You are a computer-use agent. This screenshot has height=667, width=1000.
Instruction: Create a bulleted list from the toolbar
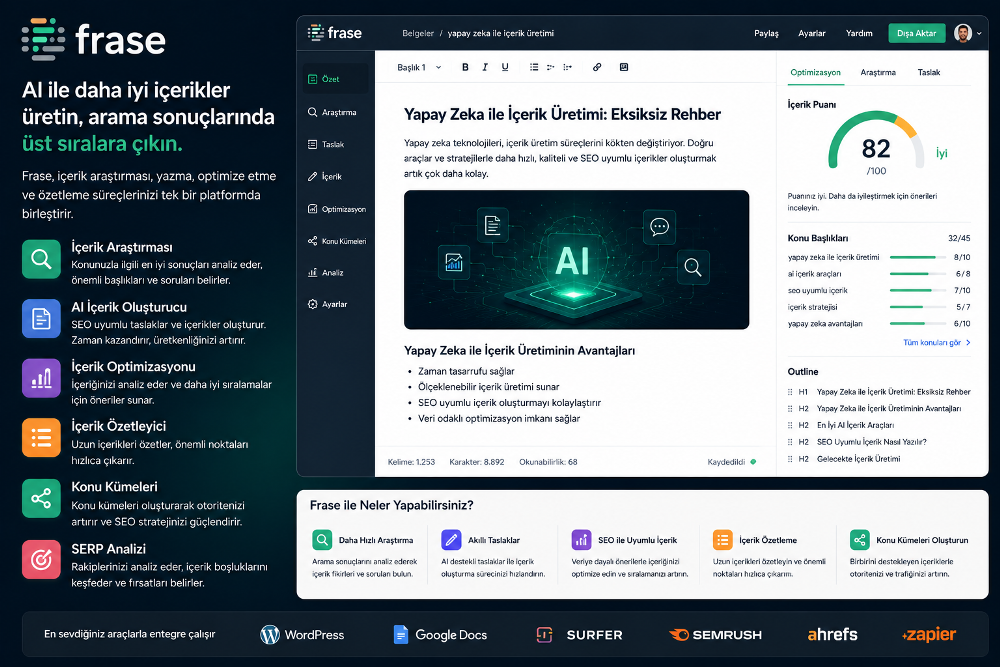pyautogui.click(x=534, y=67)
